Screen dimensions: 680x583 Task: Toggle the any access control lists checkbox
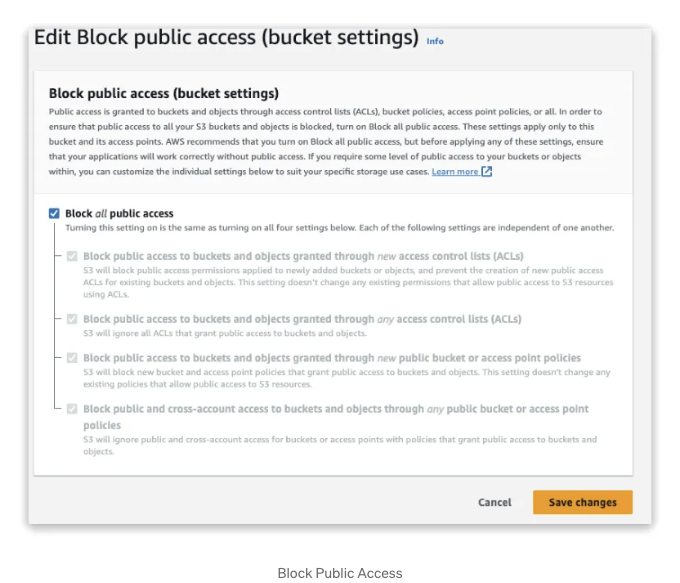(72, 319)
